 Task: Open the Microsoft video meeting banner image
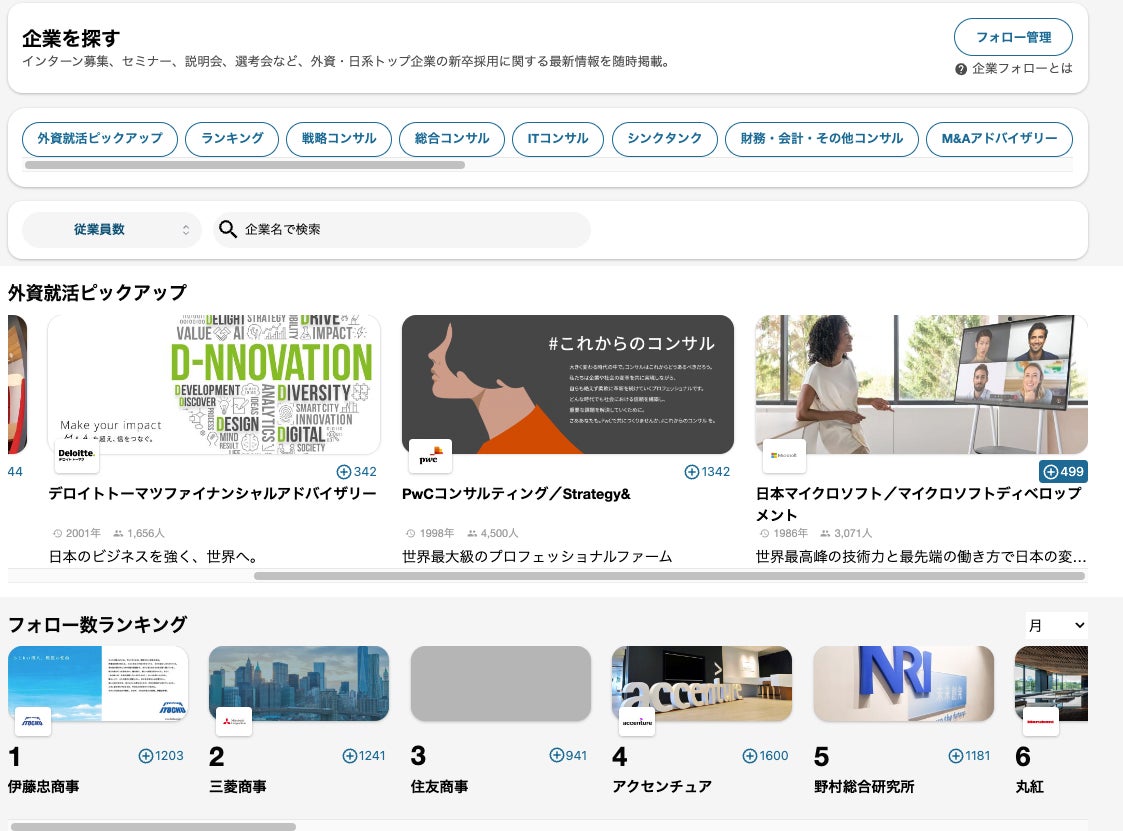pos(922,384)
